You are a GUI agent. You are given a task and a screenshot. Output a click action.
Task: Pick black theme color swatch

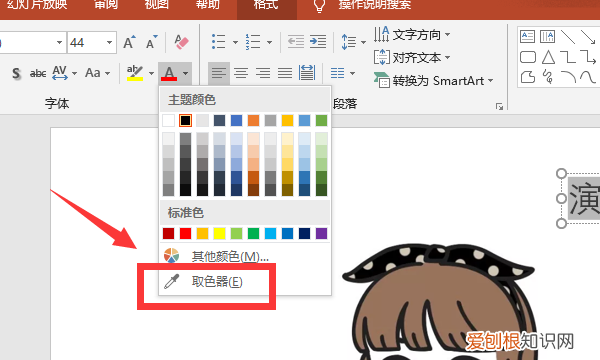(x=185, y=121)
